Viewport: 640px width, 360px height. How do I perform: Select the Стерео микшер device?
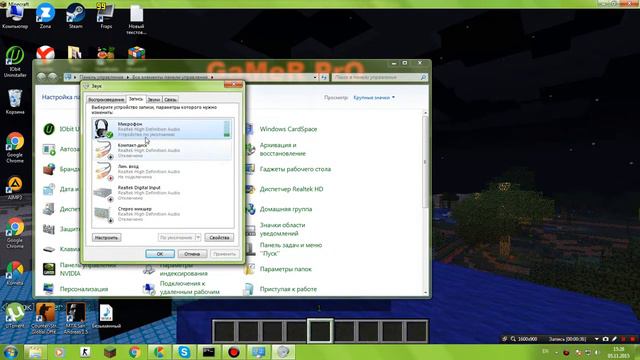(x=162, y=214)
